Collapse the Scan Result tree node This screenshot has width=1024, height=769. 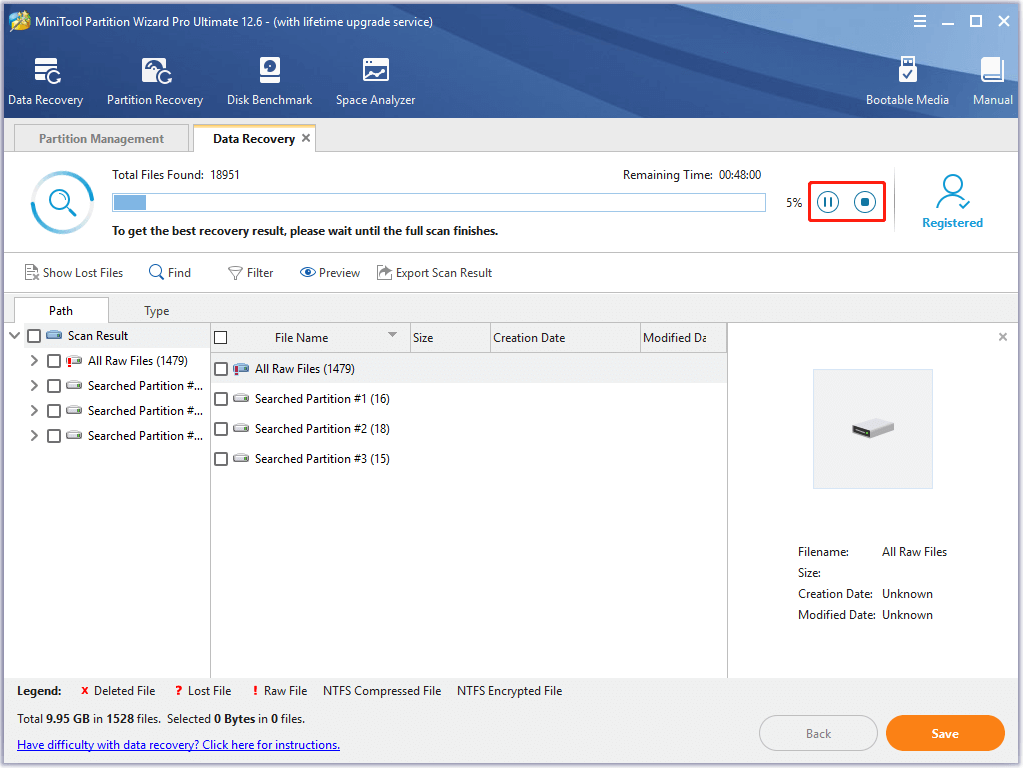tap(14, 336)
